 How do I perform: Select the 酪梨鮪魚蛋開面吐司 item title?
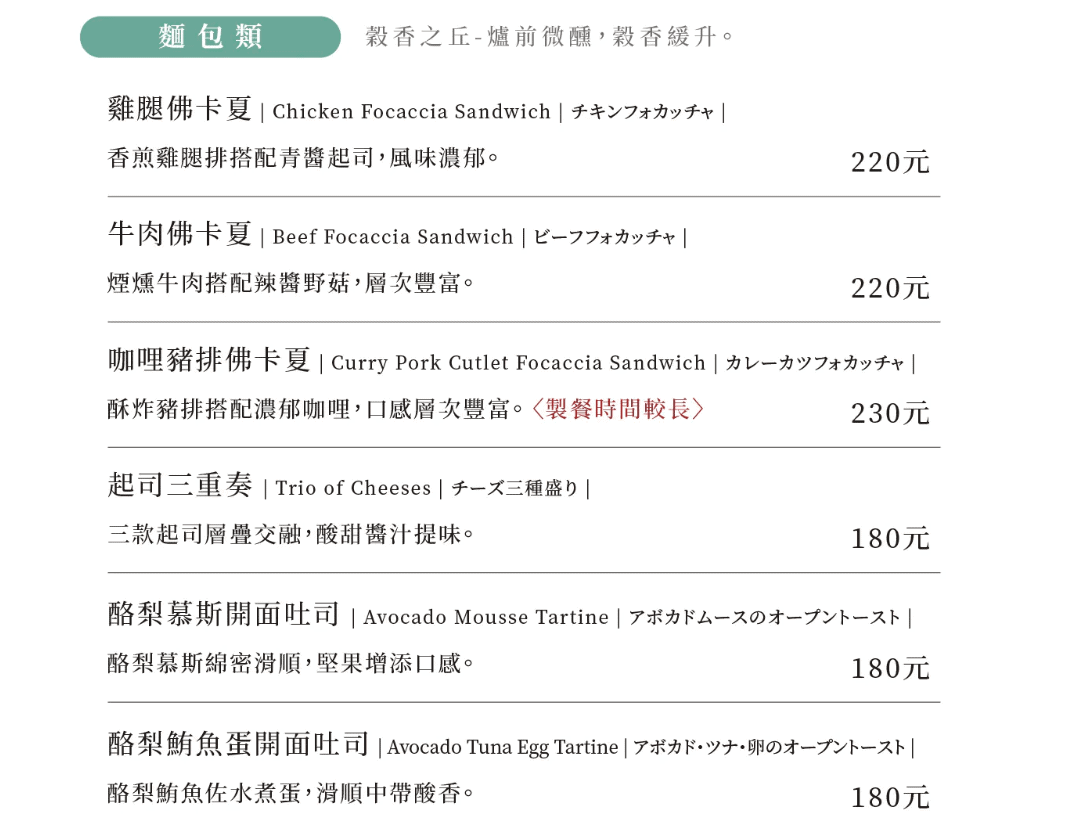(x=238, y=744)
